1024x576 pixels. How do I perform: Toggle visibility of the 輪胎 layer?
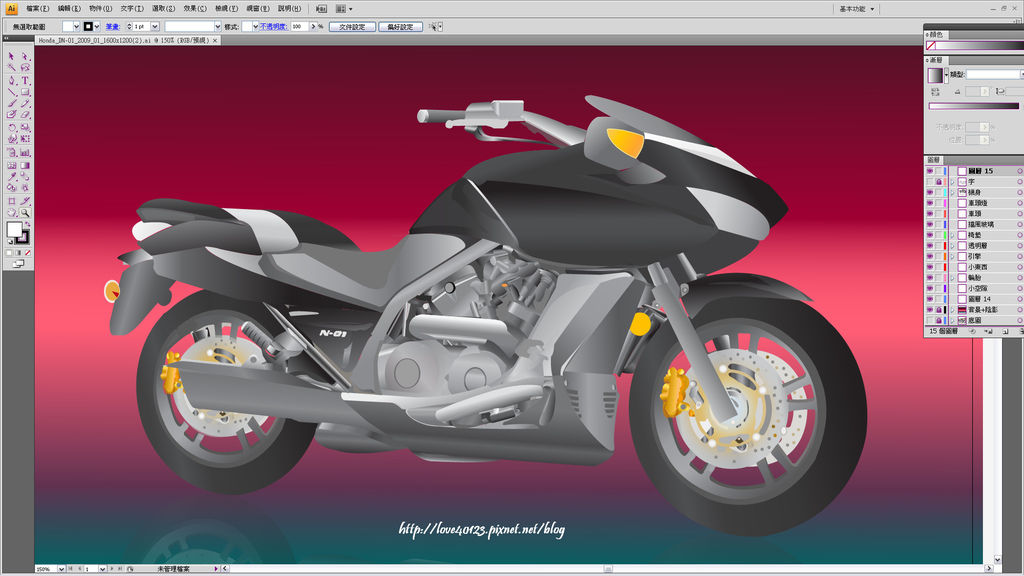(x=930, y=277)
